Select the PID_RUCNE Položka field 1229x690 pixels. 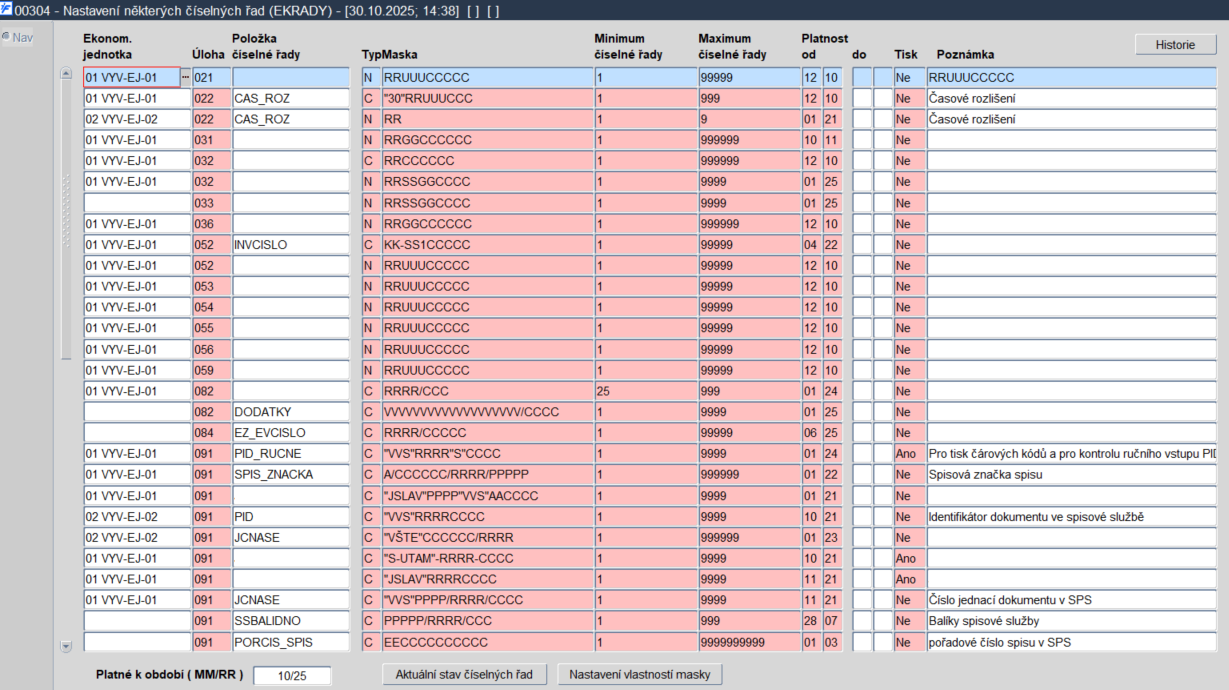[291, 453]
